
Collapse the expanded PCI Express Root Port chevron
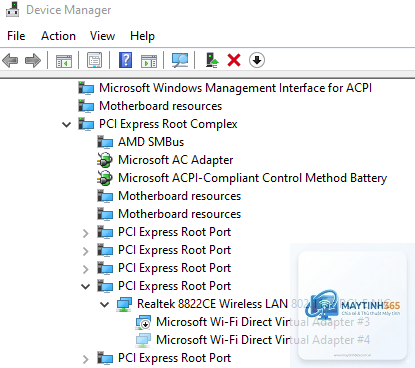tap(86, 287)
